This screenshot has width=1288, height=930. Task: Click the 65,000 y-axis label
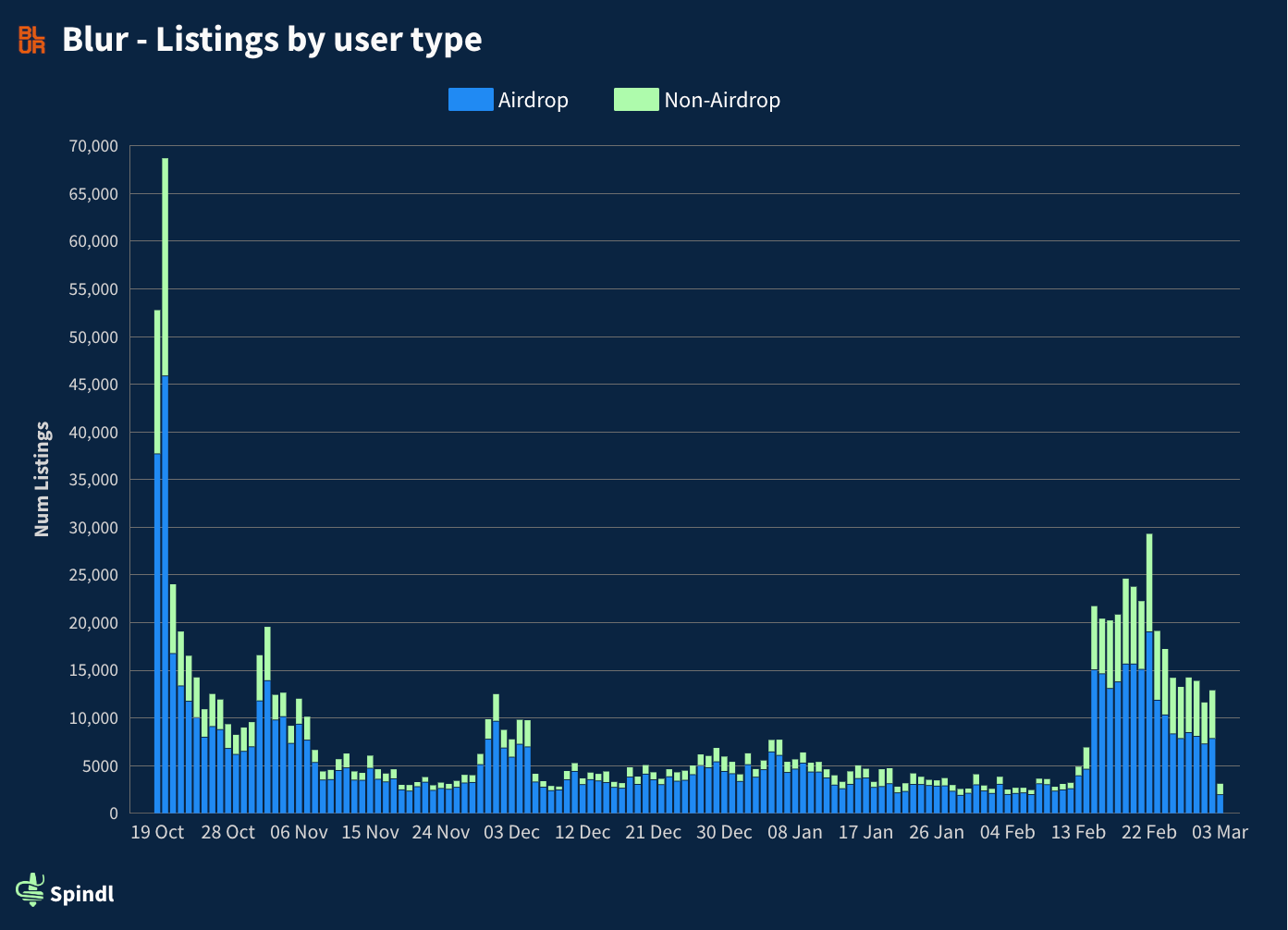[93, 194]
